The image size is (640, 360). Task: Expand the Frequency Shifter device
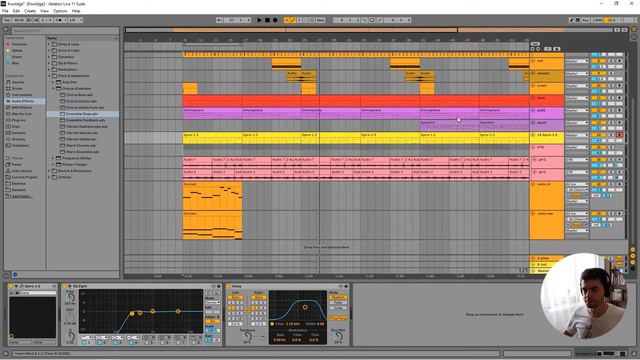pos(53,158)
